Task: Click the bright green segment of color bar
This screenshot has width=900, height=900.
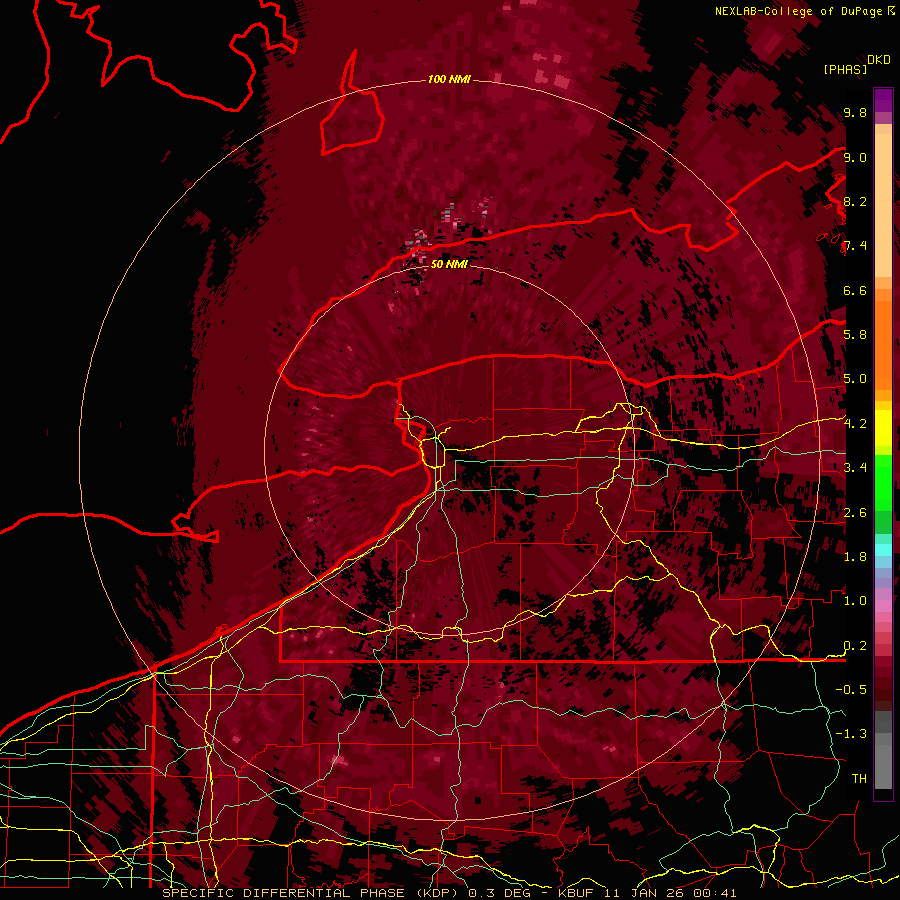Action: point(883,485)
